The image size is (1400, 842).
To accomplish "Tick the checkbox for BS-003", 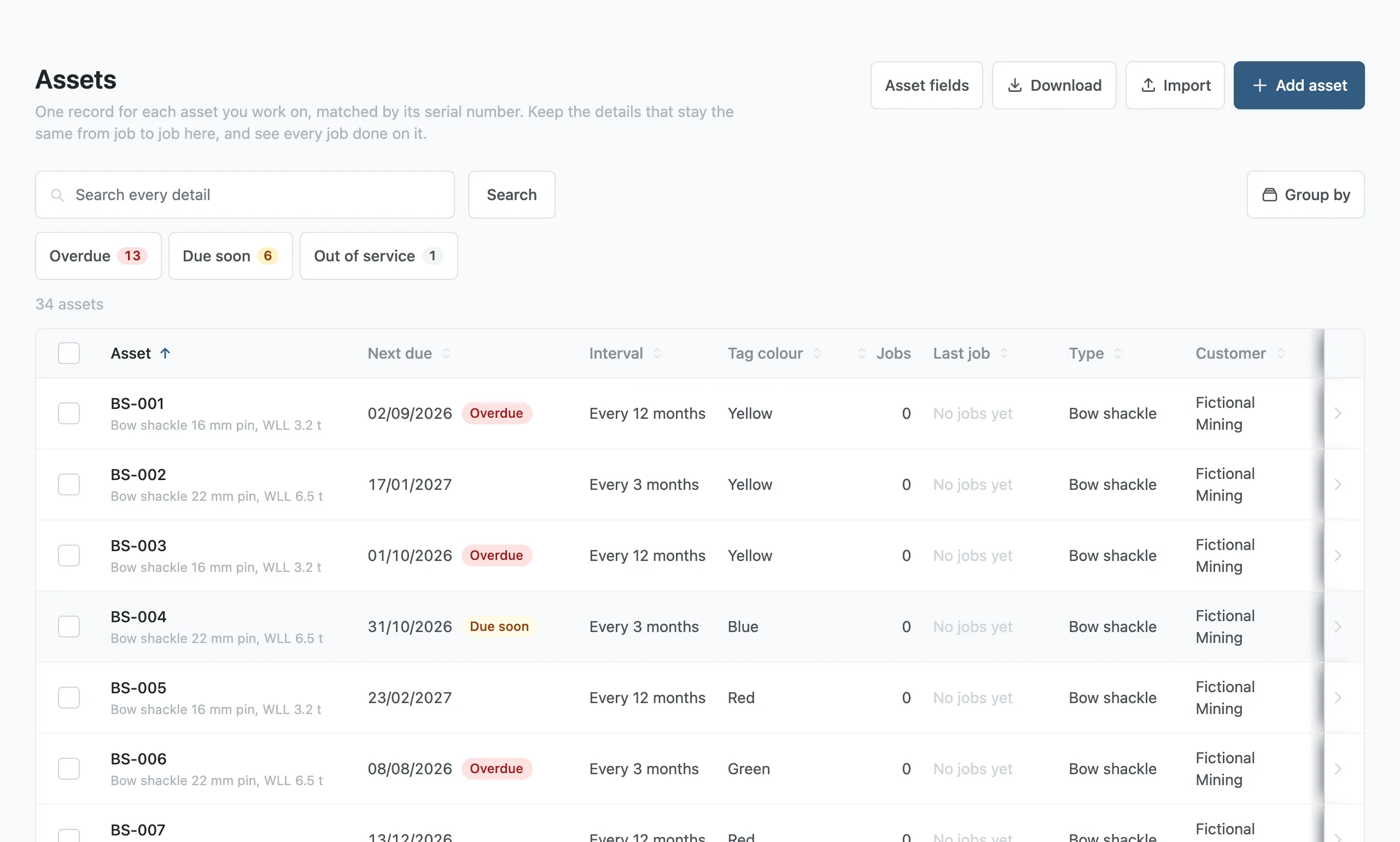I will click(x=69, y=556).
